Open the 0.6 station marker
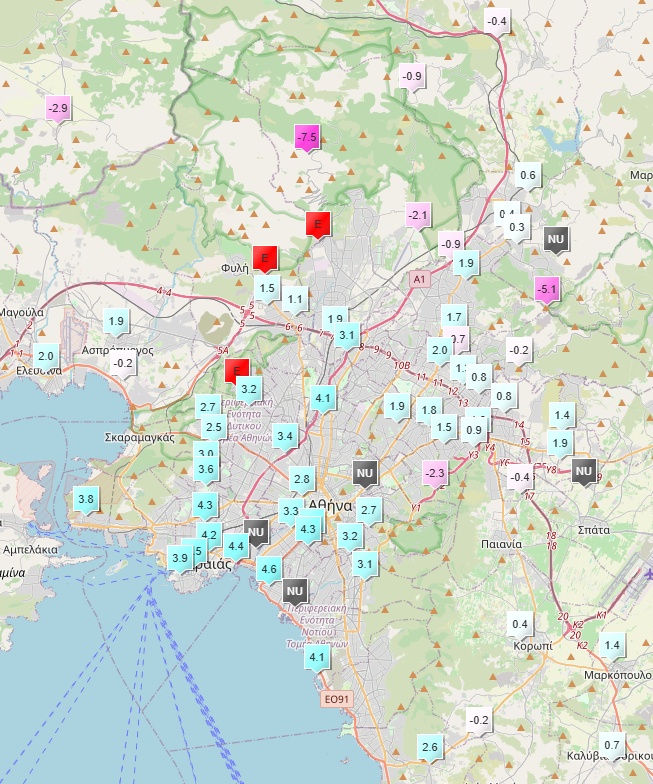This screenshot has width=653, height=784. coord(528,176)
